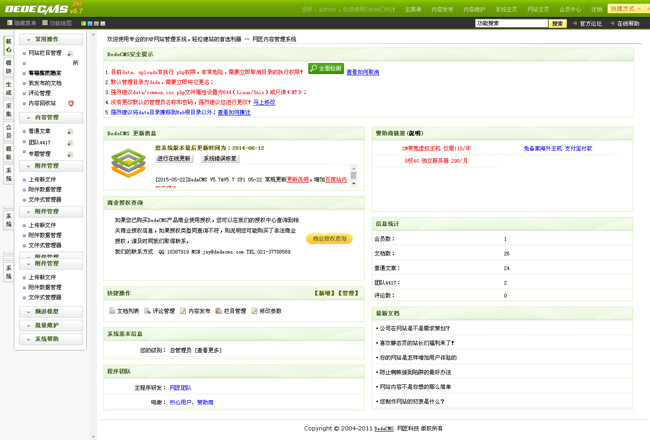Screen dimensions: 650x440
Task: Click the 内容发布 shortcut icon in 快捷操作
Action: click(183, 311)
